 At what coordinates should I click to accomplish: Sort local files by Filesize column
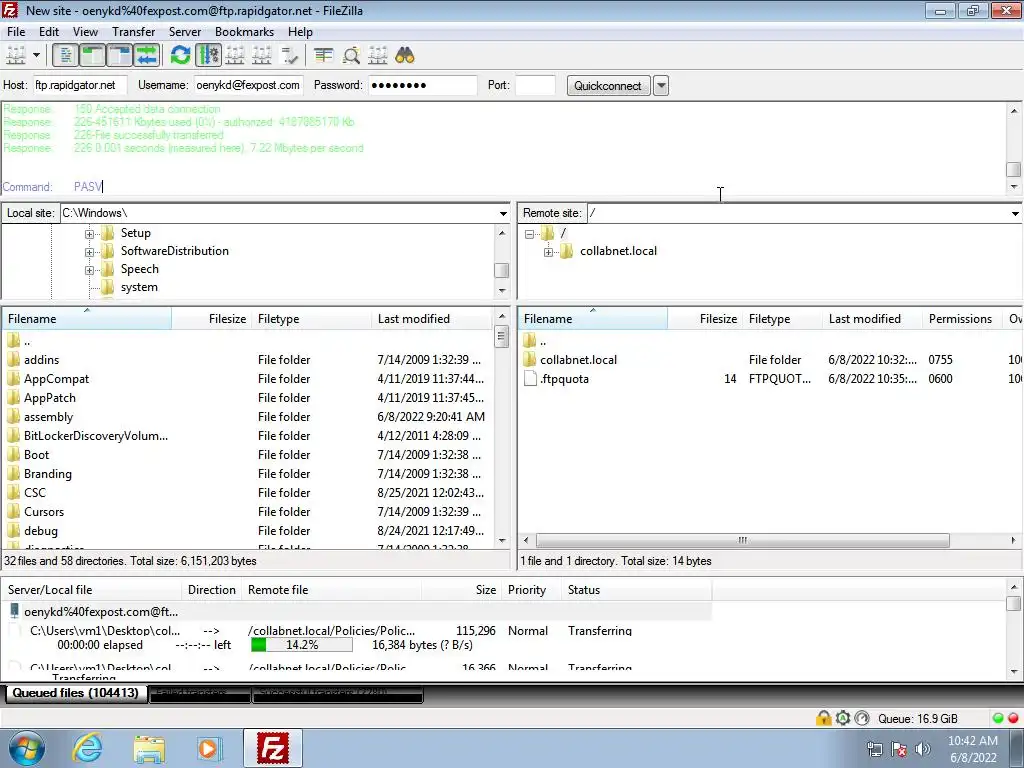coord(212,319)
